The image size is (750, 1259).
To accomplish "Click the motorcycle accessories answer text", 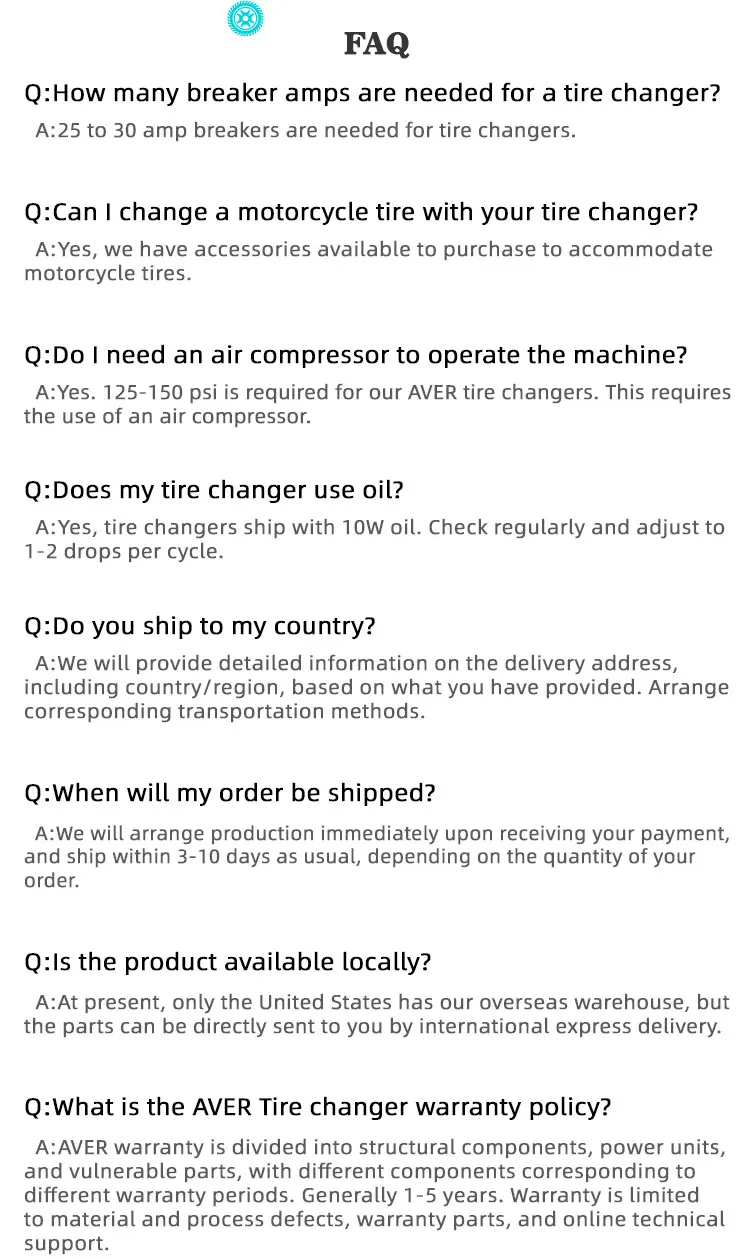I will tap(368, 261).
